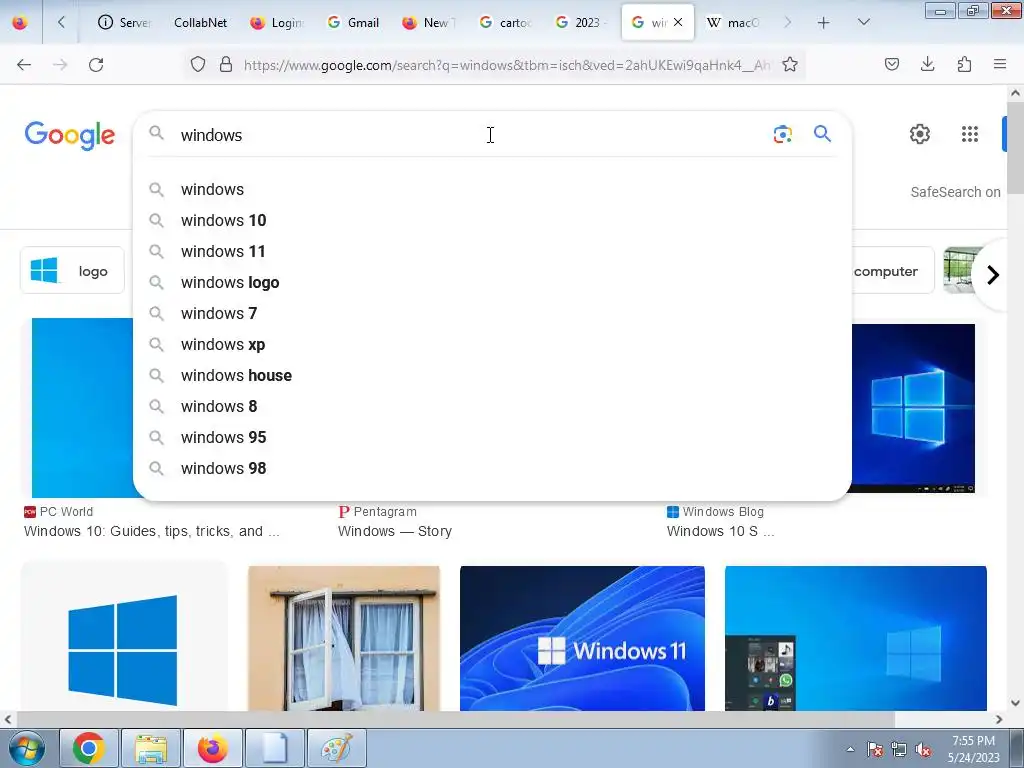Open the Firefox downloads icon
This screenshot has height=768, width=1024.
tap(927, 64)
